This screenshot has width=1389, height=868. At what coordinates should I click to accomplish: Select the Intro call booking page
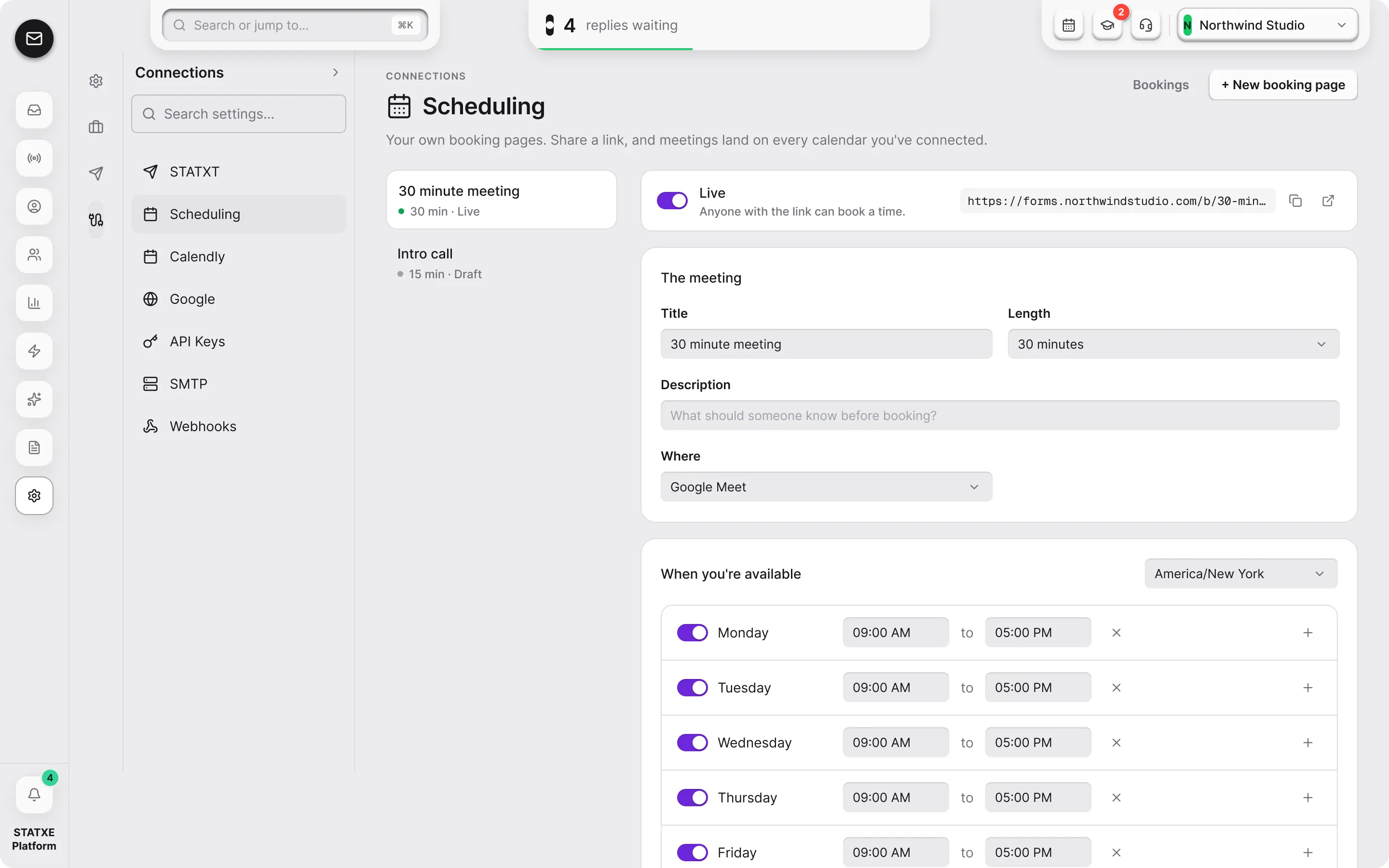[502, 263]
